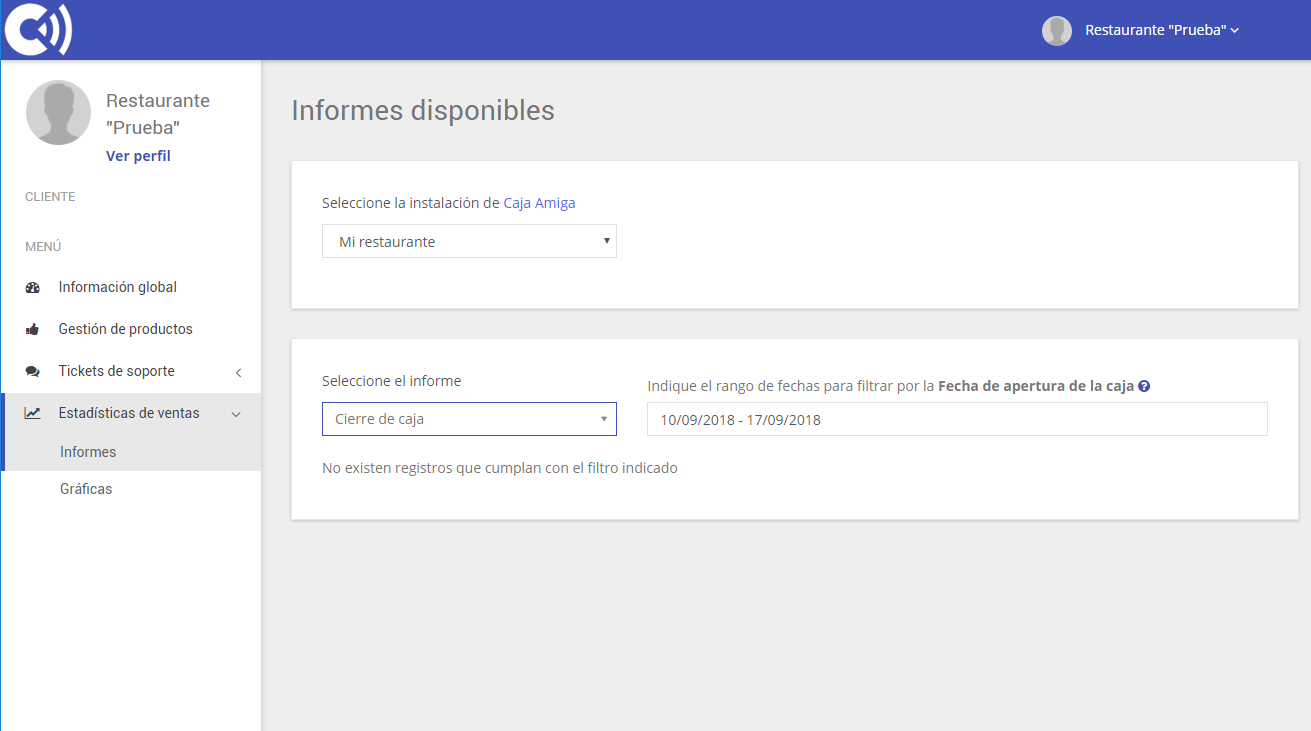Click the thumbs-up icon for Gestión de productos
1311x731 pixels.
(x=32, y=328)
